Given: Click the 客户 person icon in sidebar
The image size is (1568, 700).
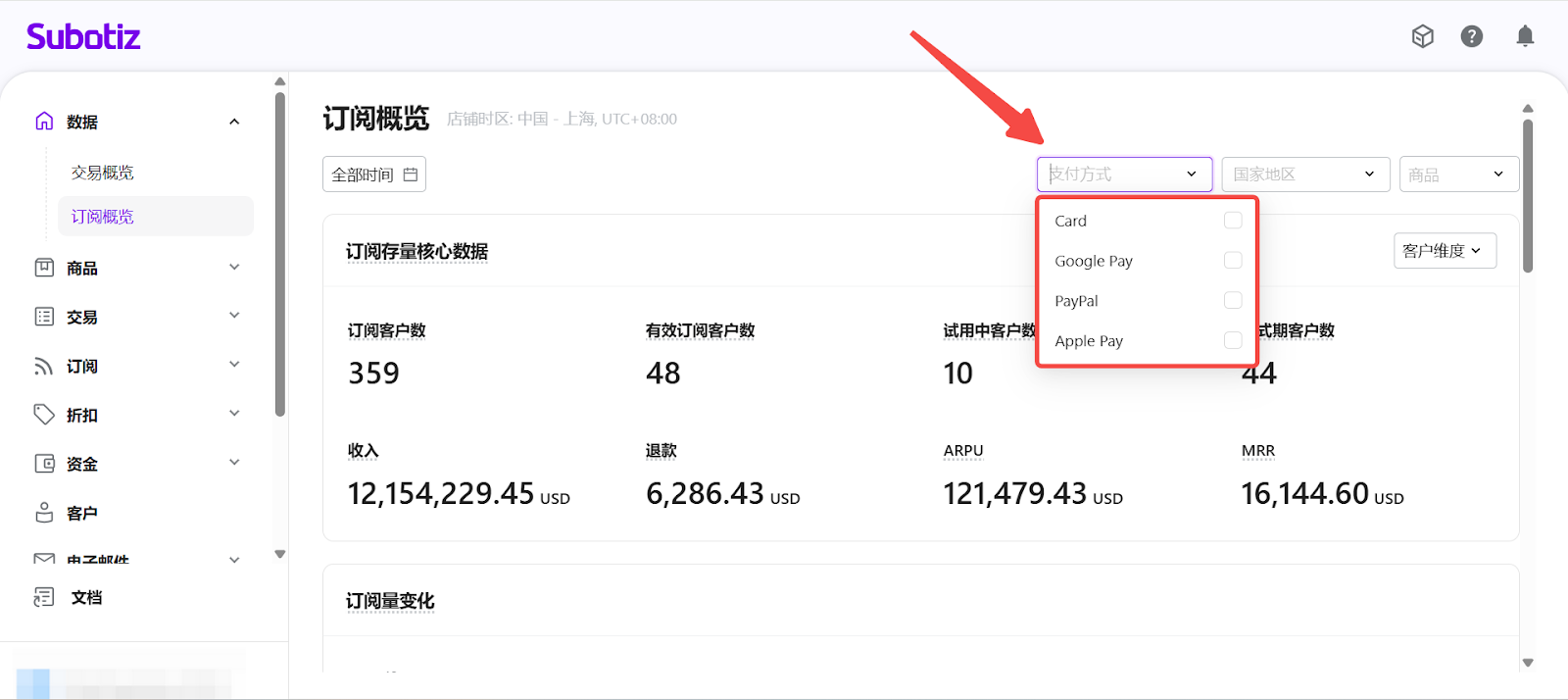Looking at the screenshot, I should (x=44, y=513).
